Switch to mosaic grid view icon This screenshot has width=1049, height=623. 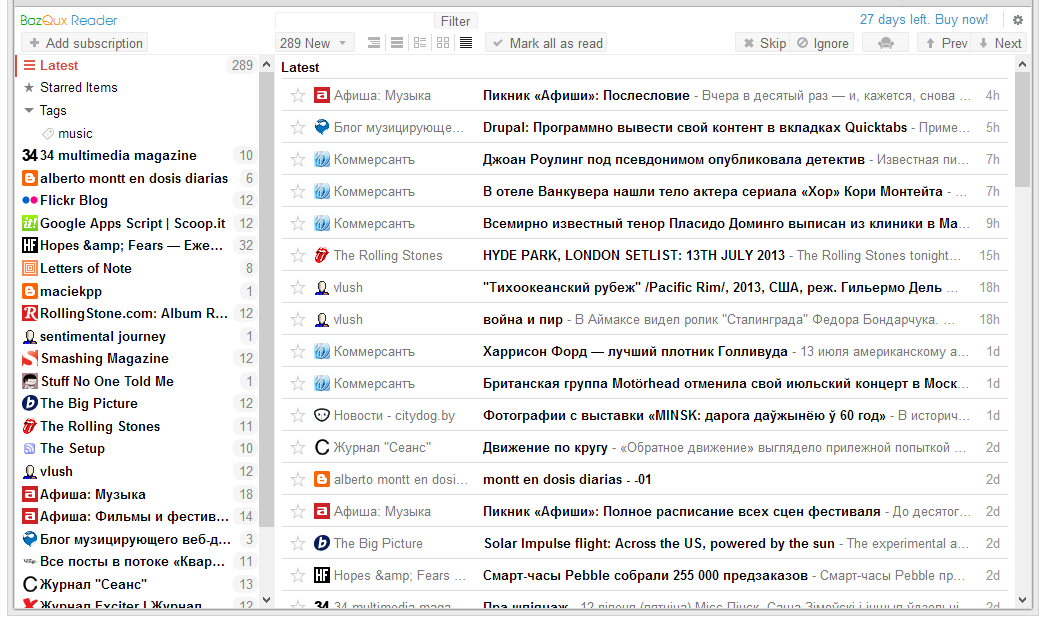[x=443, y=43]
